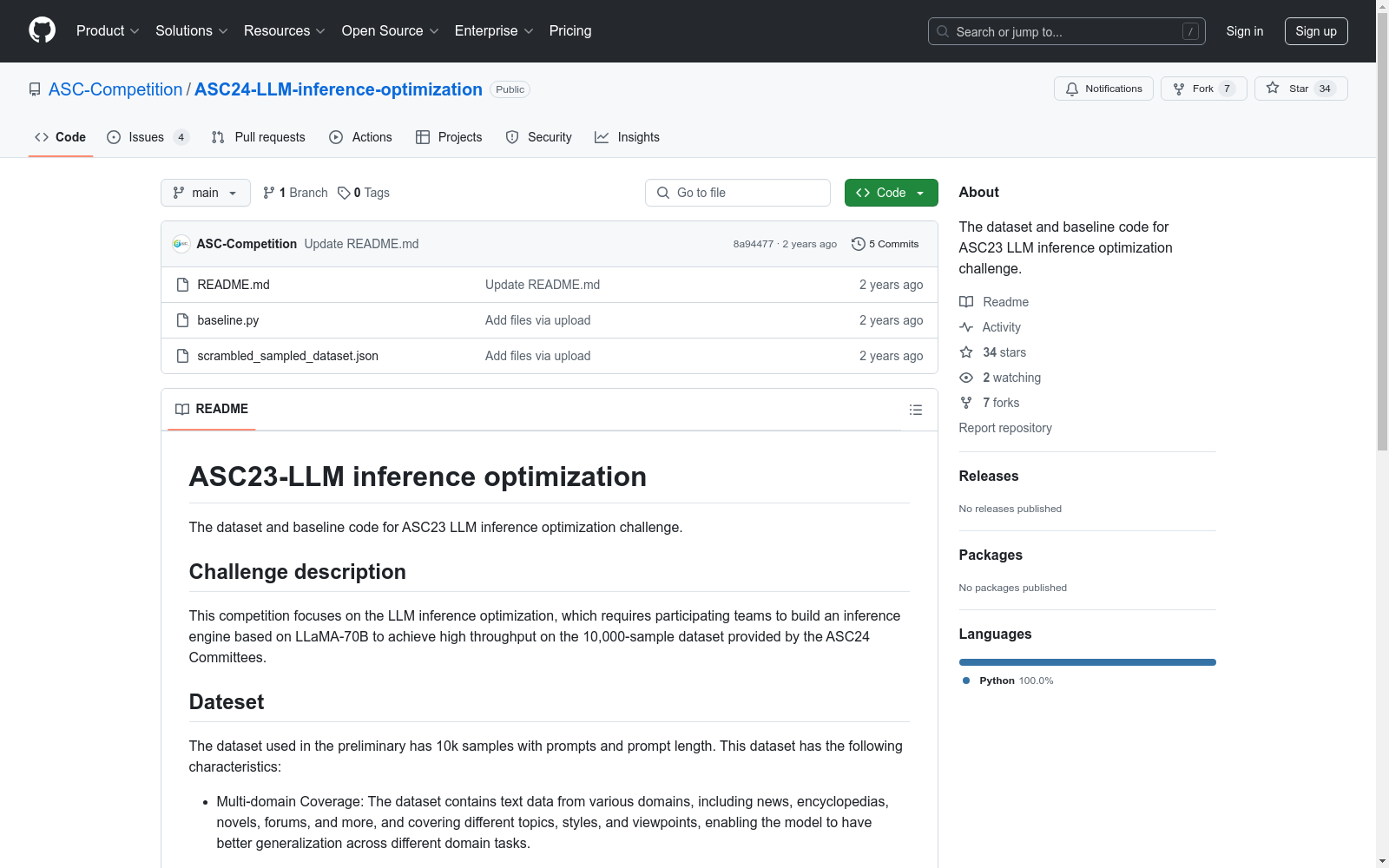Viewport: 1389px width, 868px height.
Task: Expand the Open Source menu
Action: coord(391,31)
